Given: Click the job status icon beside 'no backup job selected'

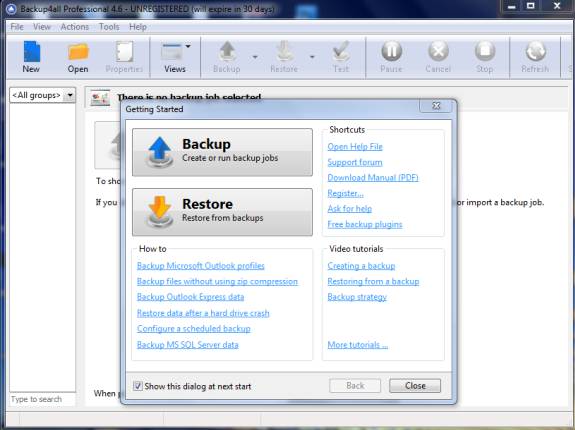Looking at the screenshot, I should point(100,98).
